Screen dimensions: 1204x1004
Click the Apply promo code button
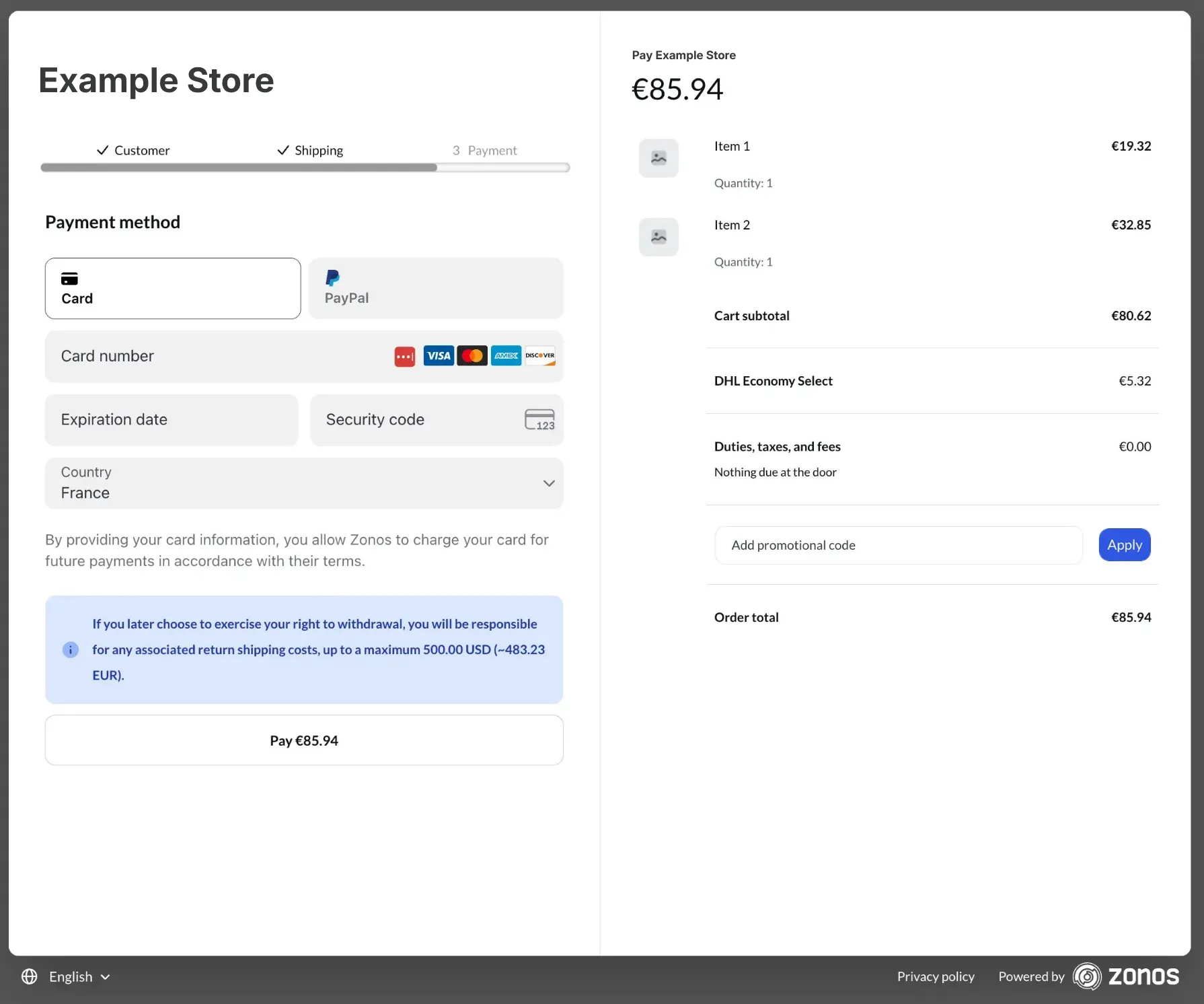click(1125, 545)
